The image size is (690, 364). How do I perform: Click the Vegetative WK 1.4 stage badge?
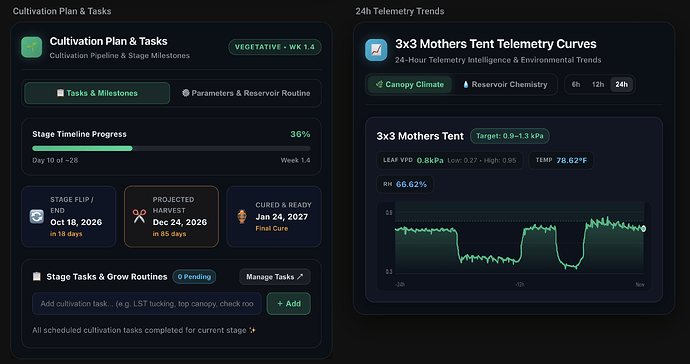(275, 47)
